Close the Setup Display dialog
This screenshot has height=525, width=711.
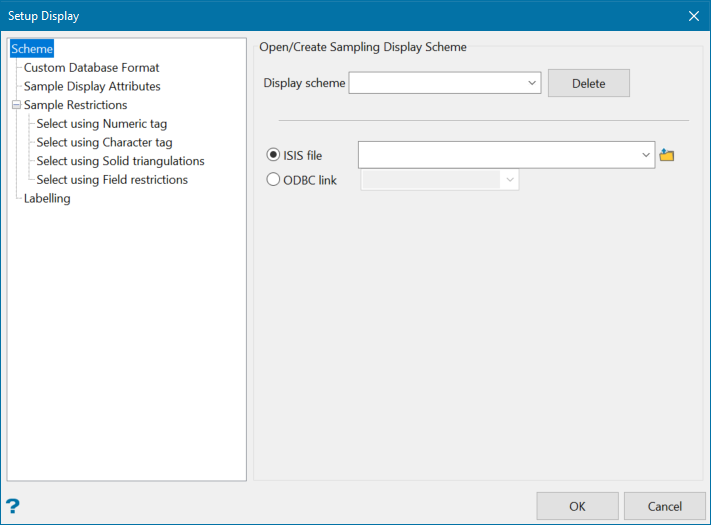tap(694, 16)
